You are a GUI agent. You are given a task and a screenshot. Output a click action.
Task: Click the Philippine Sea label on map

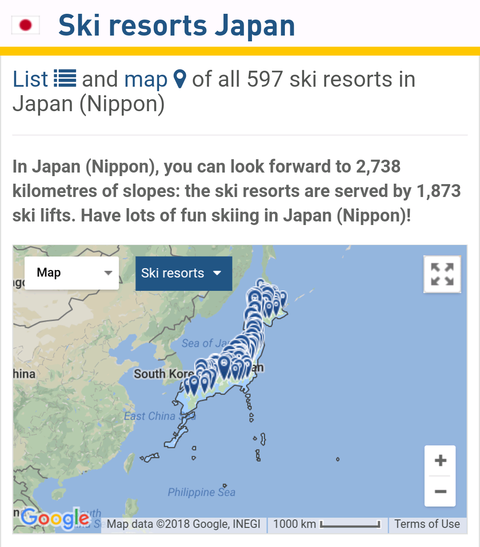tap(201, 492)
